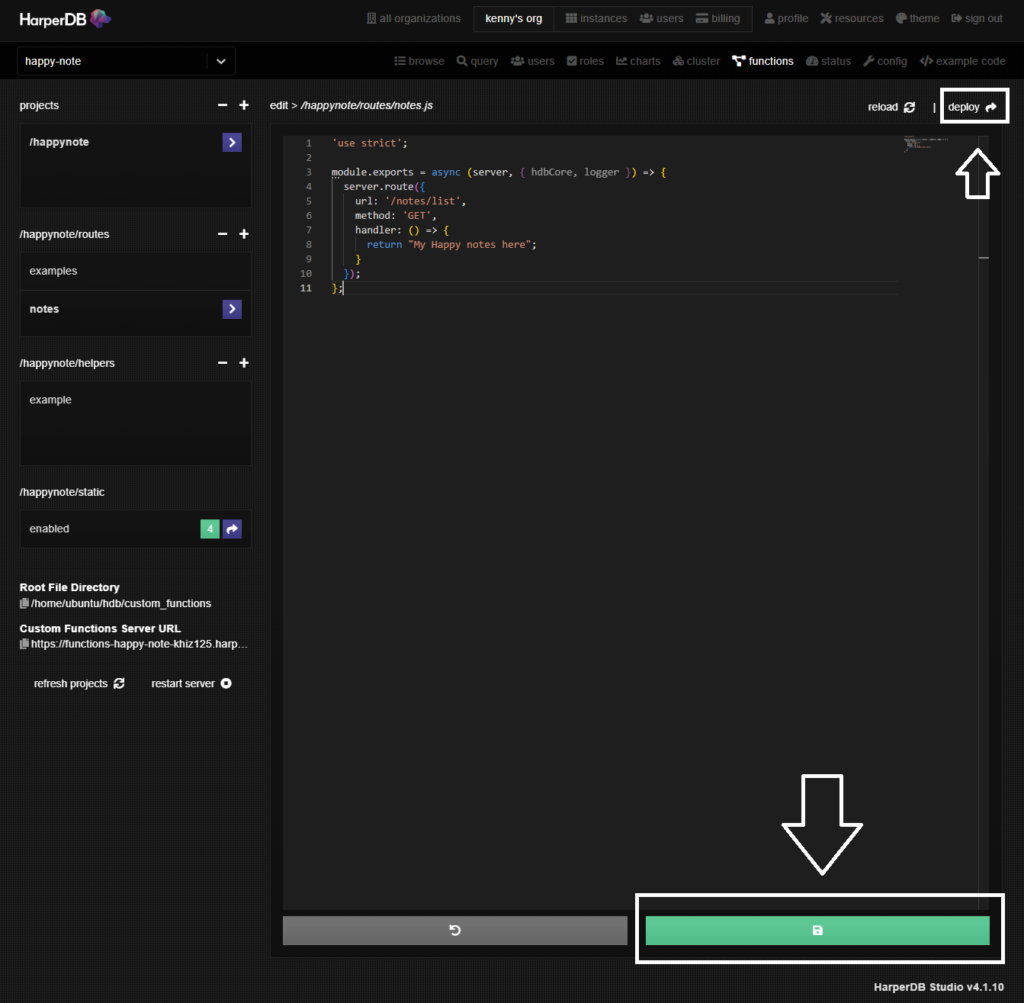
Task: Add a new project with plus icon
Action: coord(244,105)
